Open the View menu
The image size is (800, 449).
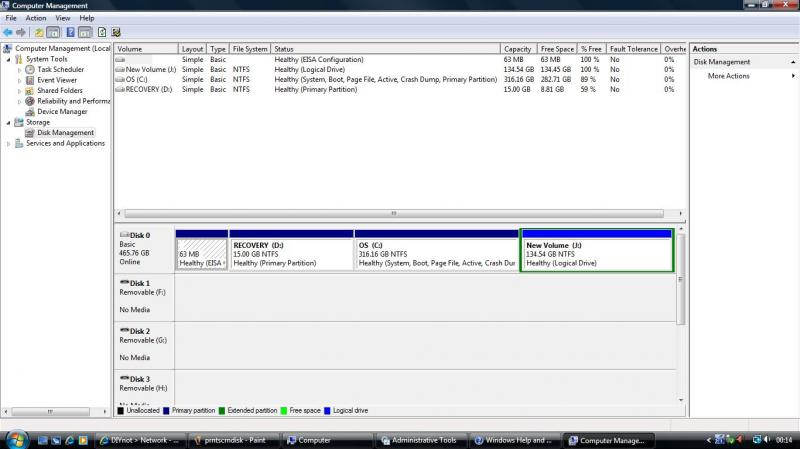63,18
